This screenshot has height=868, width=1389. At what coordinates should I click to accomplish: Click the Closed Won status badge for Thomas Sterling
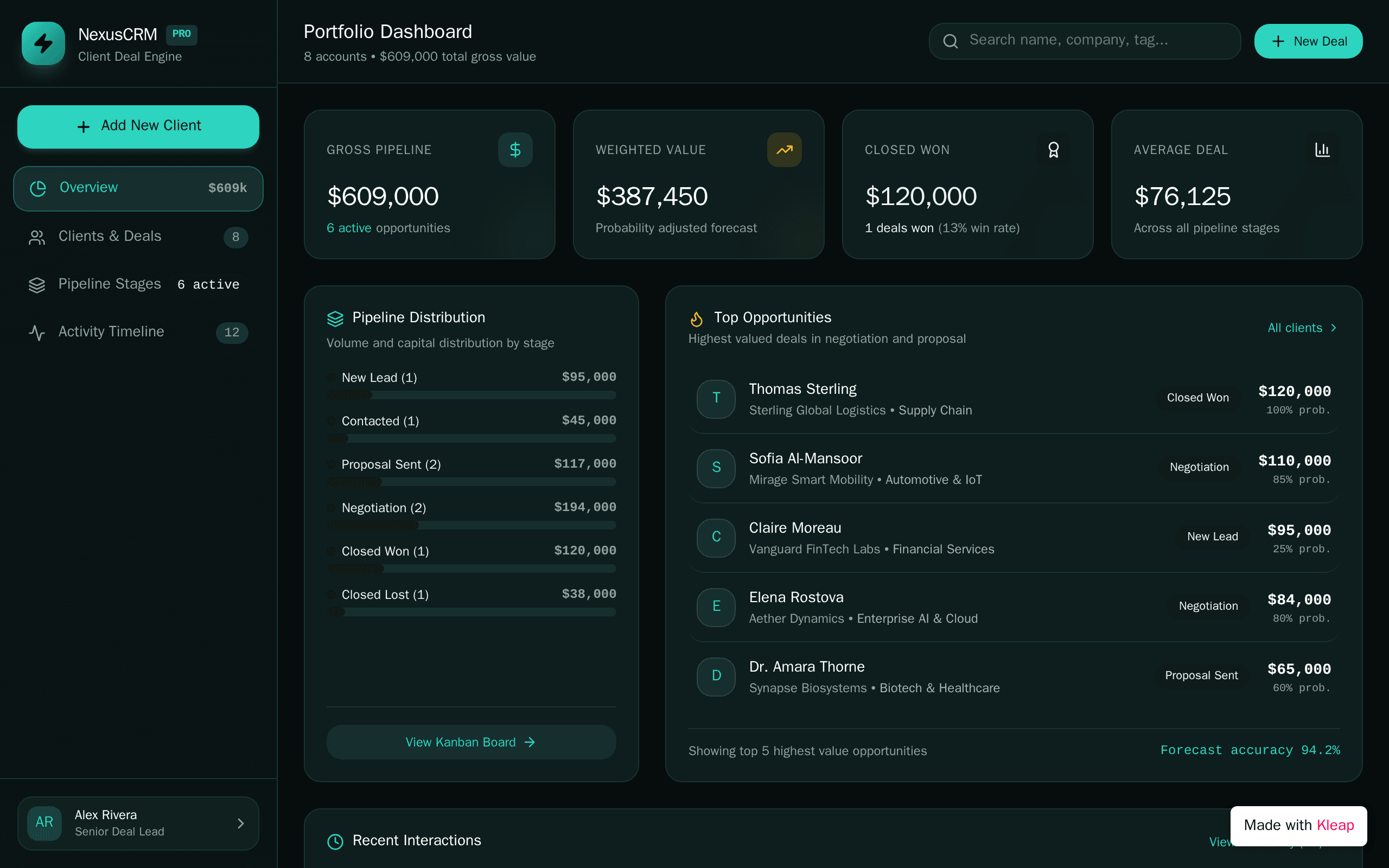point(1198,398)
